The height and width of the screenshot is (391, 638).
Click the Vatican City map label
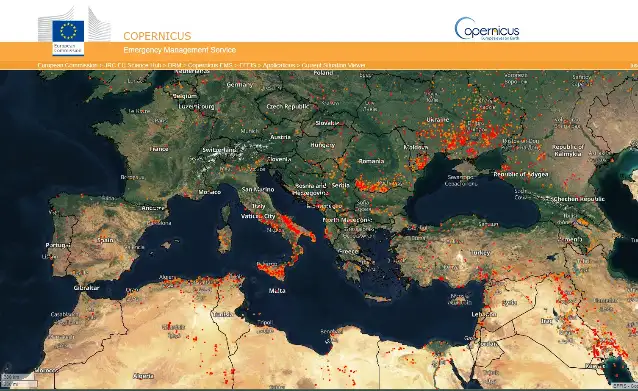pos(258,216)
